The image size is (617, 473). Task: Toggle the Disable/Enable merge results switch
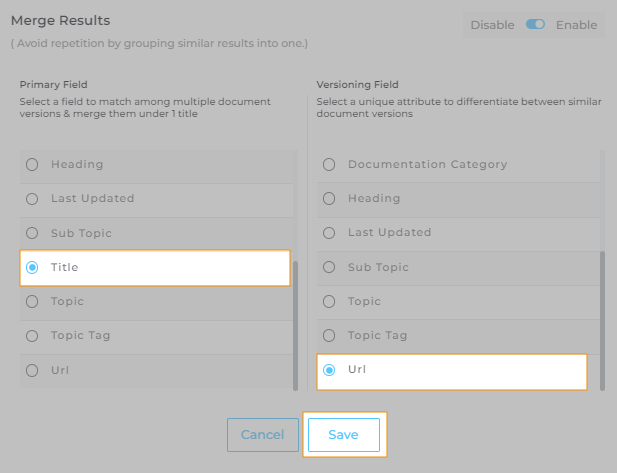point(535,24)
